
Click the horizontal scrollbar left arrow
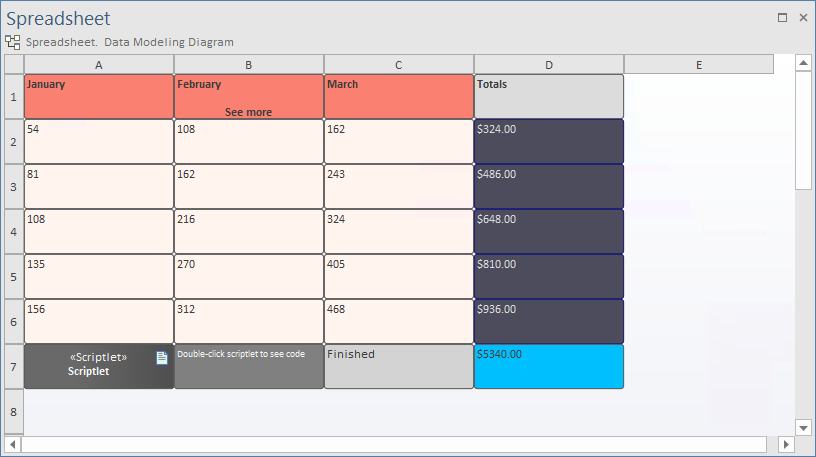(13, 443)
